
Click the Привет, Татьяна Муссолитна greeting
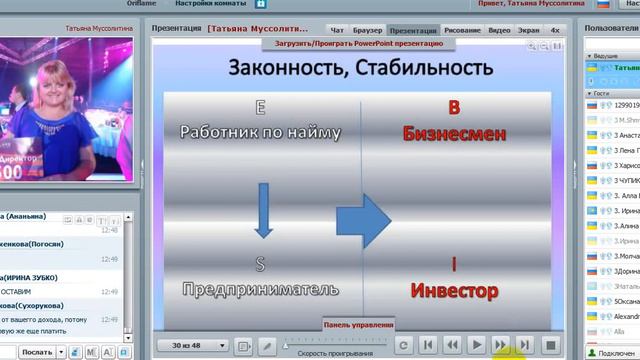coord(531,3)
